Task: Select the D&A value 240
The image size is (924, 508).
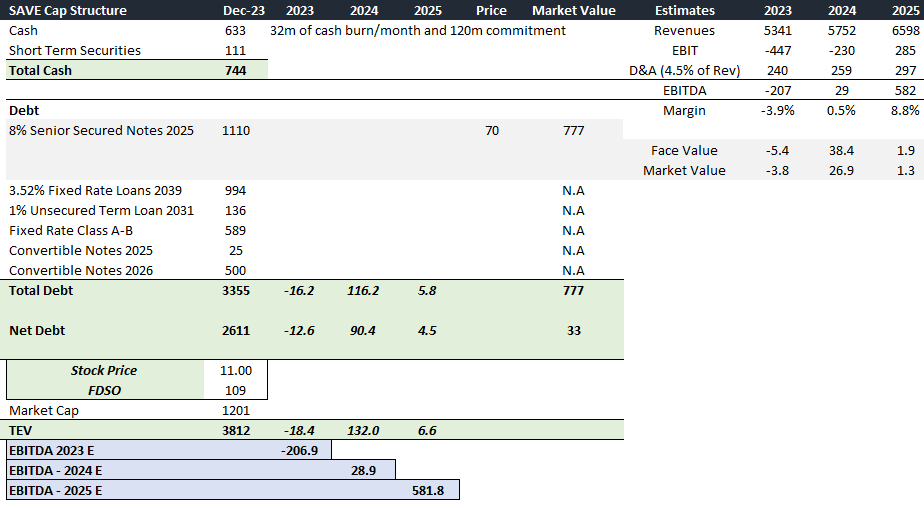Action: pyautogui.click(x=777, y=71)
